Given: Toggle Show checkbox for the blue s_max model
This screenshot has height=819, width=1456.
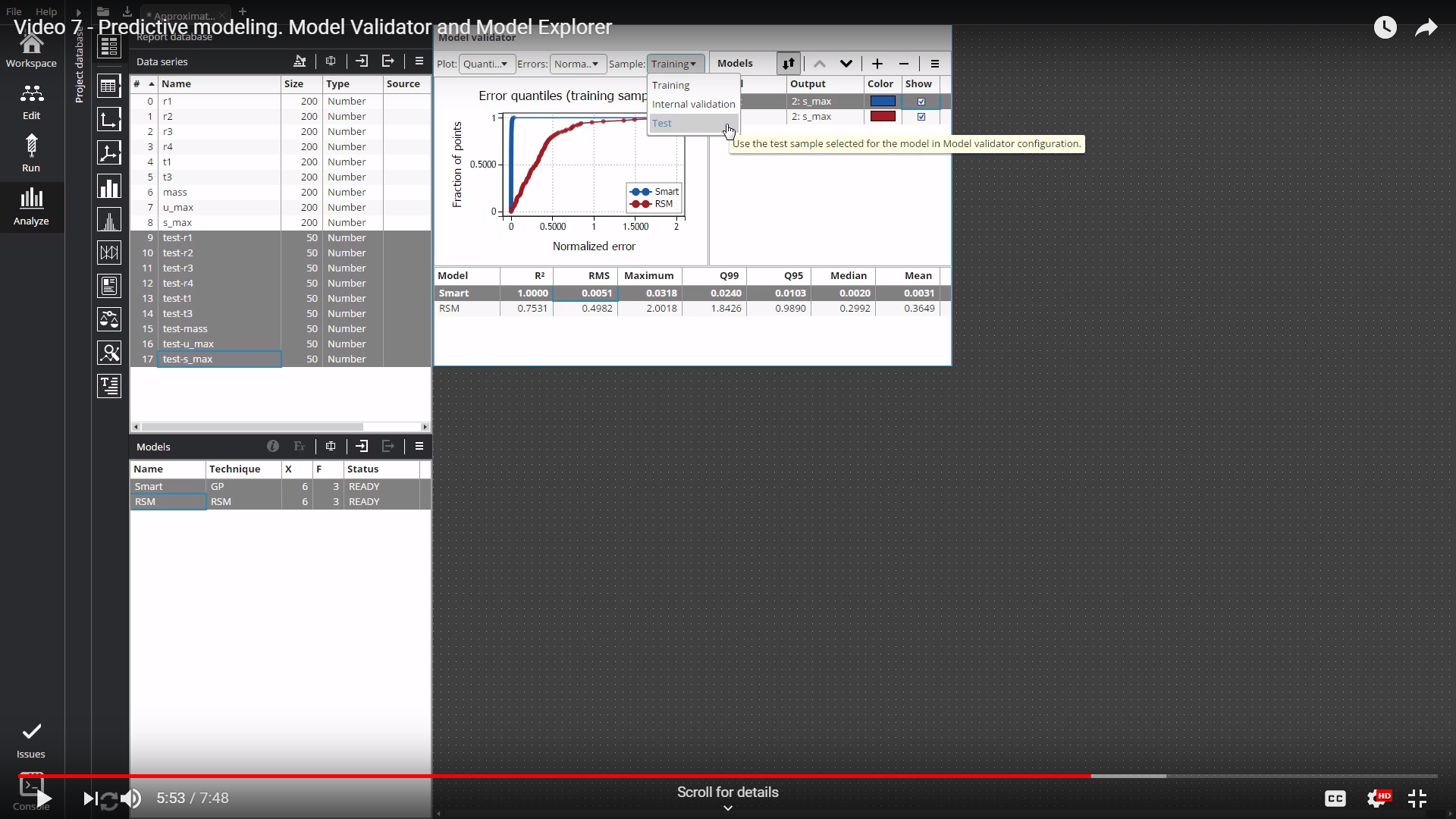Looking at the screenshot, I should point(921,102).
